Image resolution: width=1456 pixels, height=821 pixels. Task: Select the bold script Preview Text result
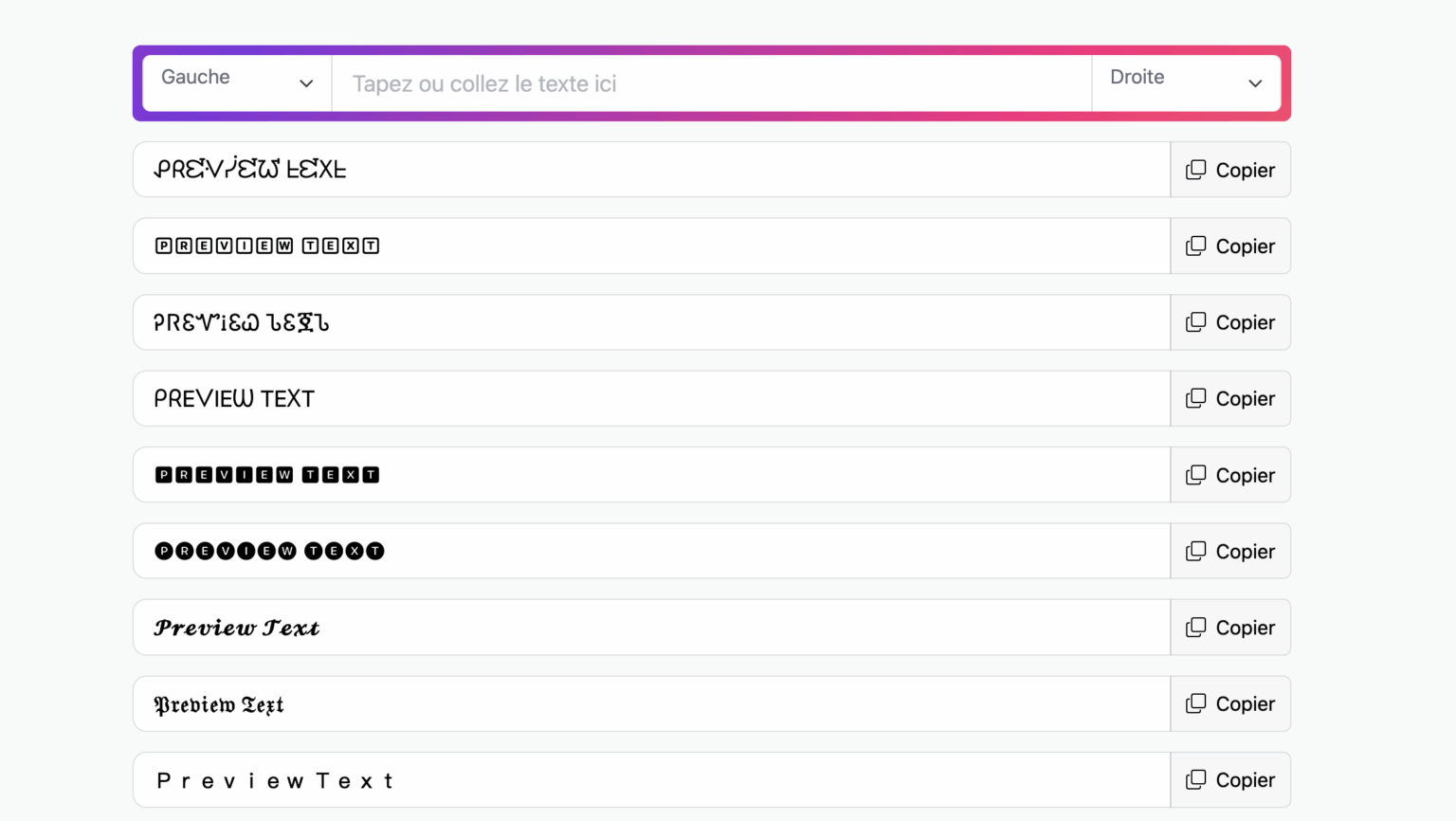click(x=237, y=628)
